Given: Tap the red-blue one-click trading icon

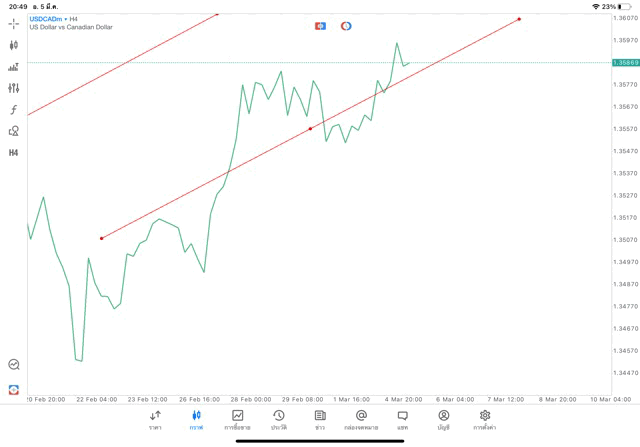Looking at the screenshot, I should pos(320,26).
